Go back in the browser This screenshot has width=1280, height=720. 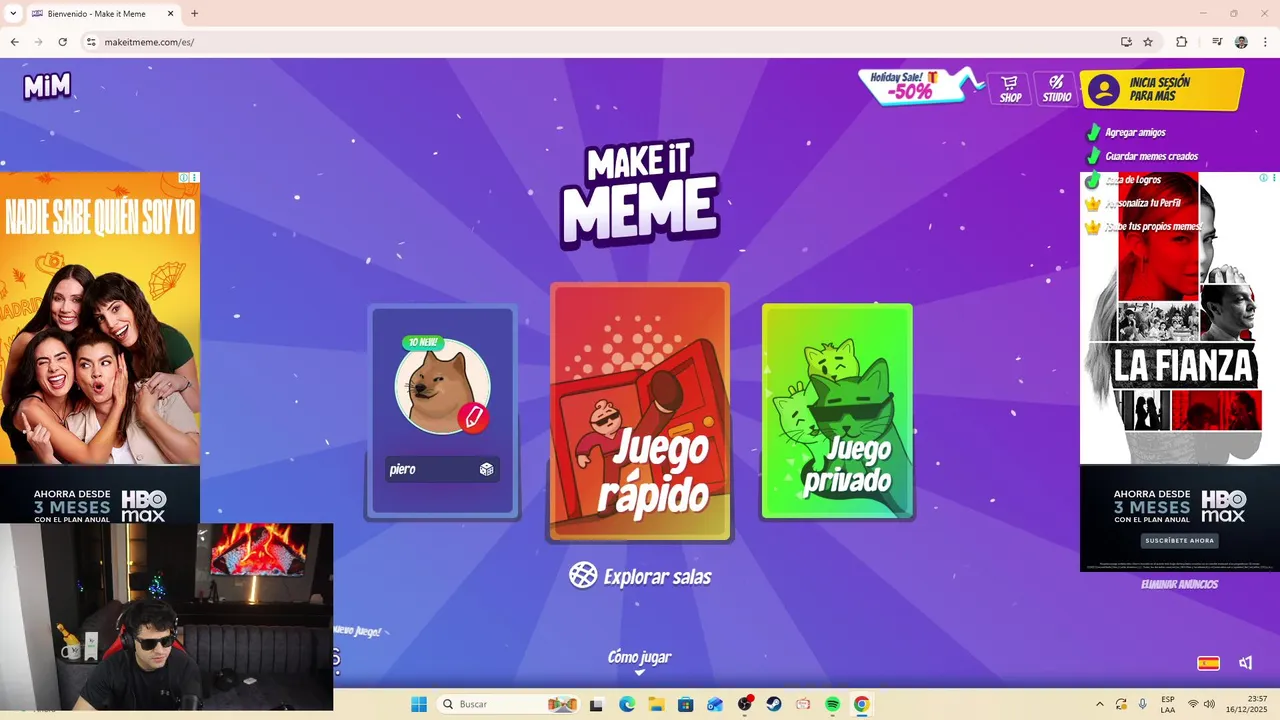pos(14,42)
